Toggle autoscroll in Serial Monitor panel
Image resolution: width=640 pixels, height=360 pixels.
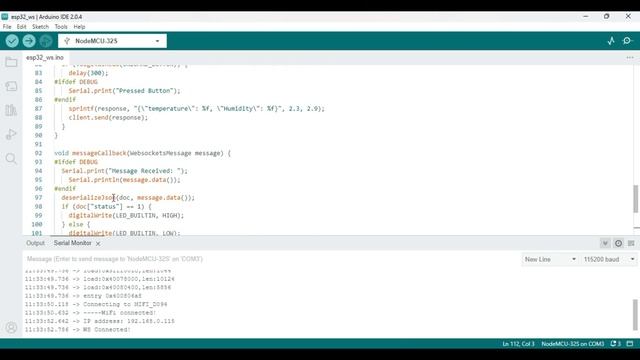point(605,243)
